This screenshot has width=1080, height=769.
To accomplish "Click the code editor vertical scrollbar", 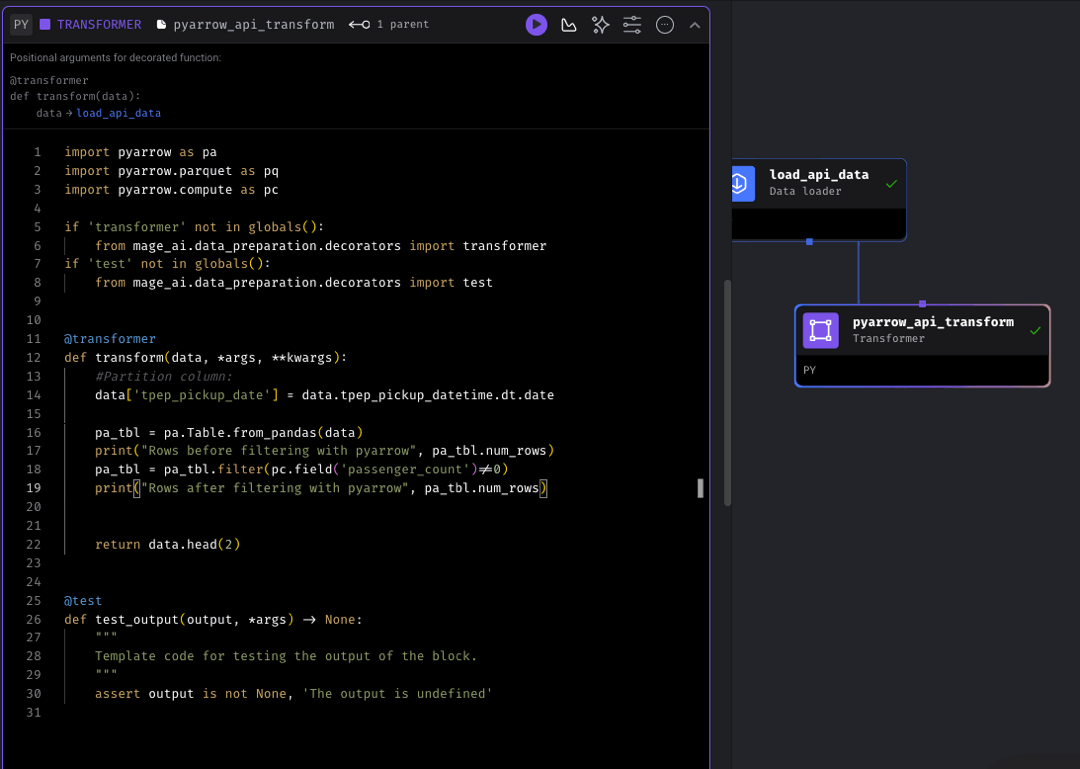I will [x=727, y=393].
